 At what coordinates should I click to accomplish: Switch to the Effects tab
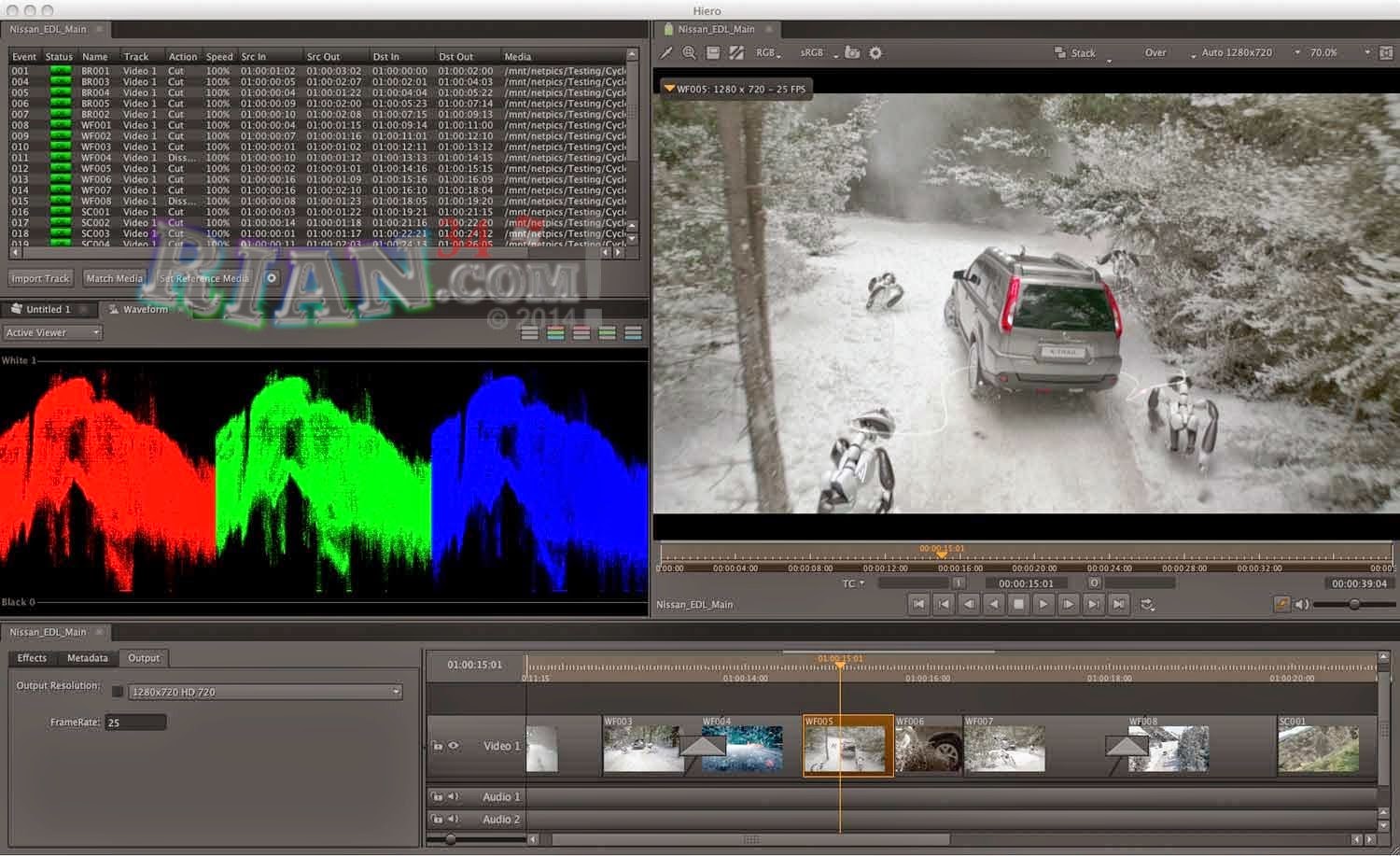32,658
